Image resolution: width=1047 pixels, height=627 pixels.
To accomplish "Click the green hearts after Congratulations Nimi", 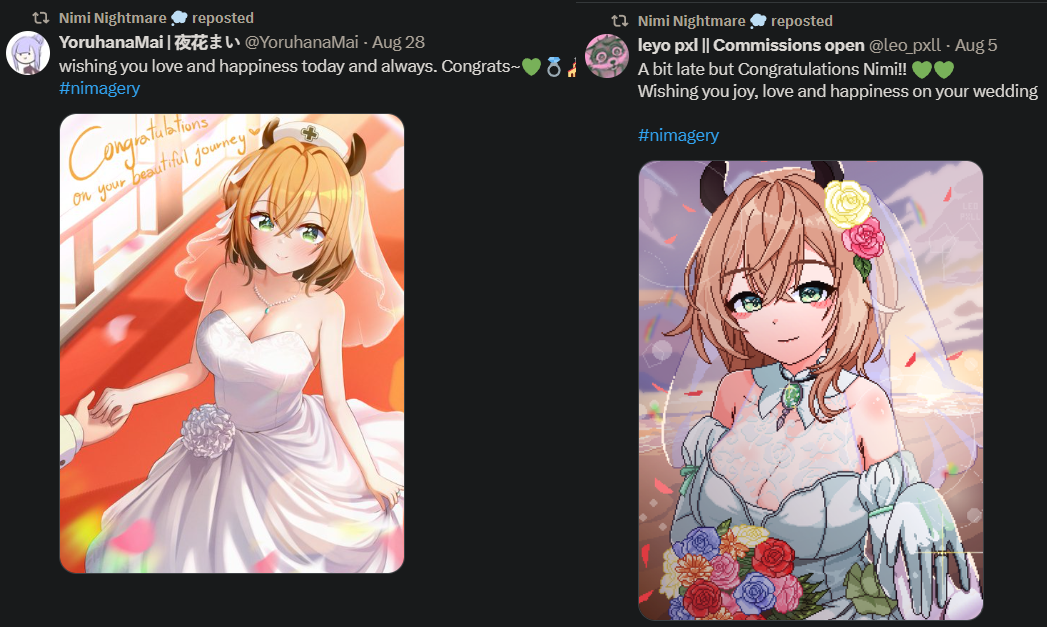I will [x=933, y=69].
